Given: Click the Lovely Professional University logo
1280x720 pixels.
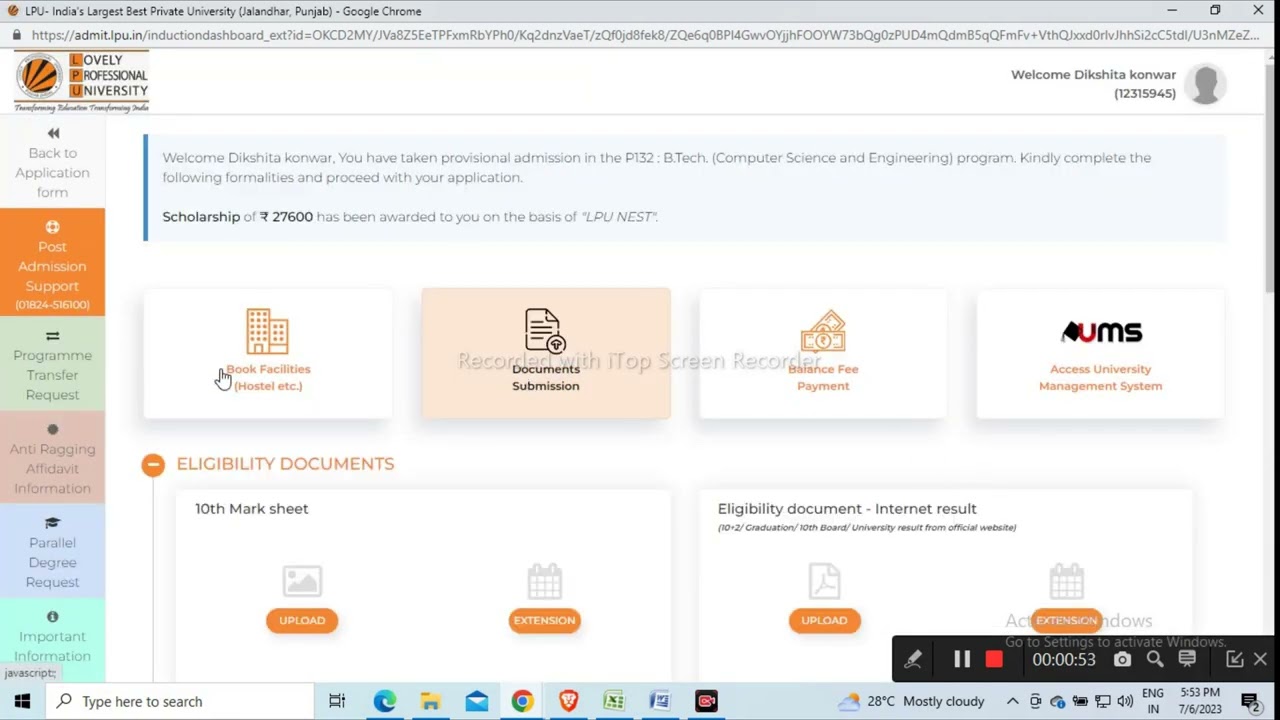Looking at the screenshot, I should pyautogui.click(x=82, y=82).
